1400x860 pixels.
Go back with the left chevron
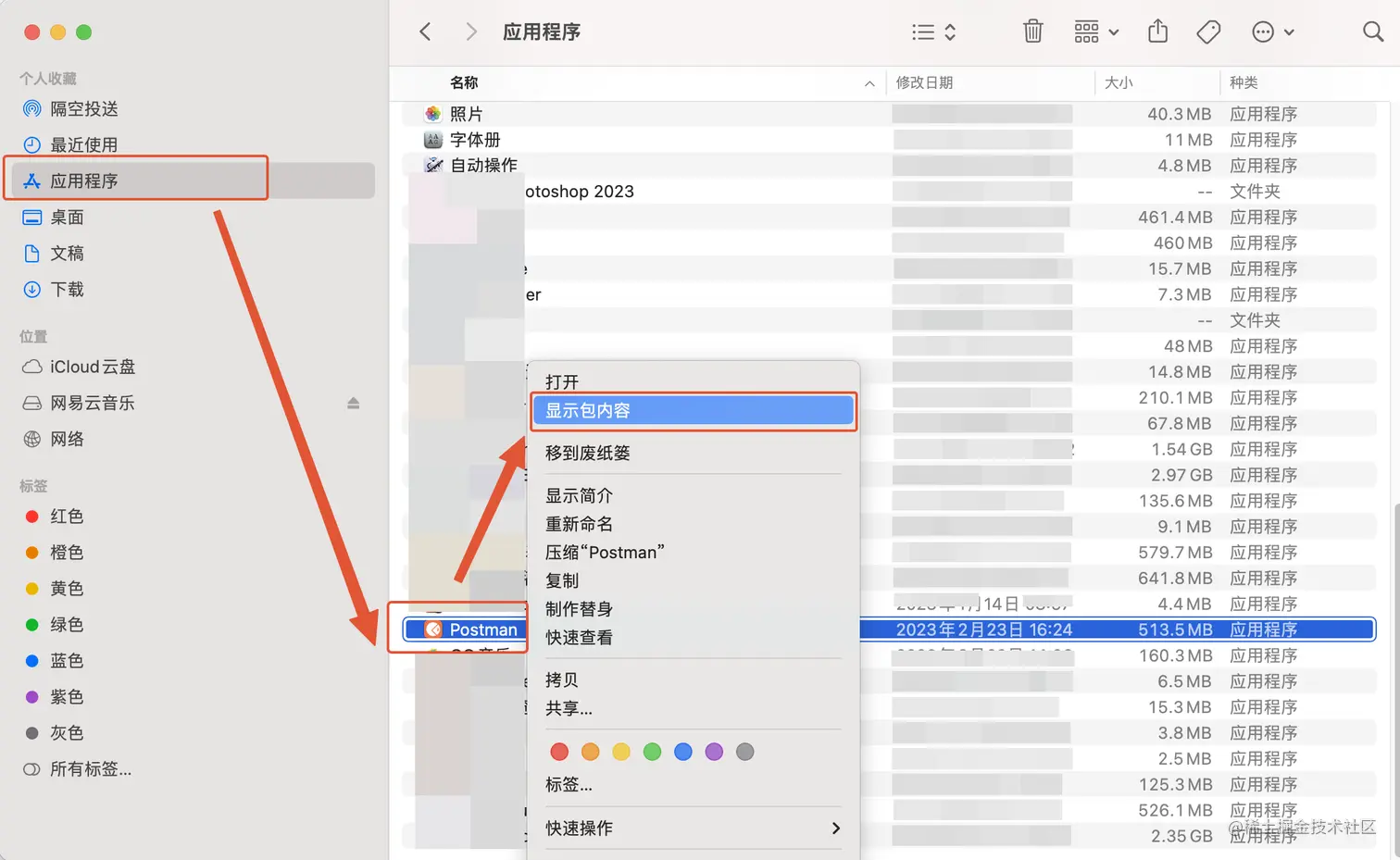[x=425, y=31]
